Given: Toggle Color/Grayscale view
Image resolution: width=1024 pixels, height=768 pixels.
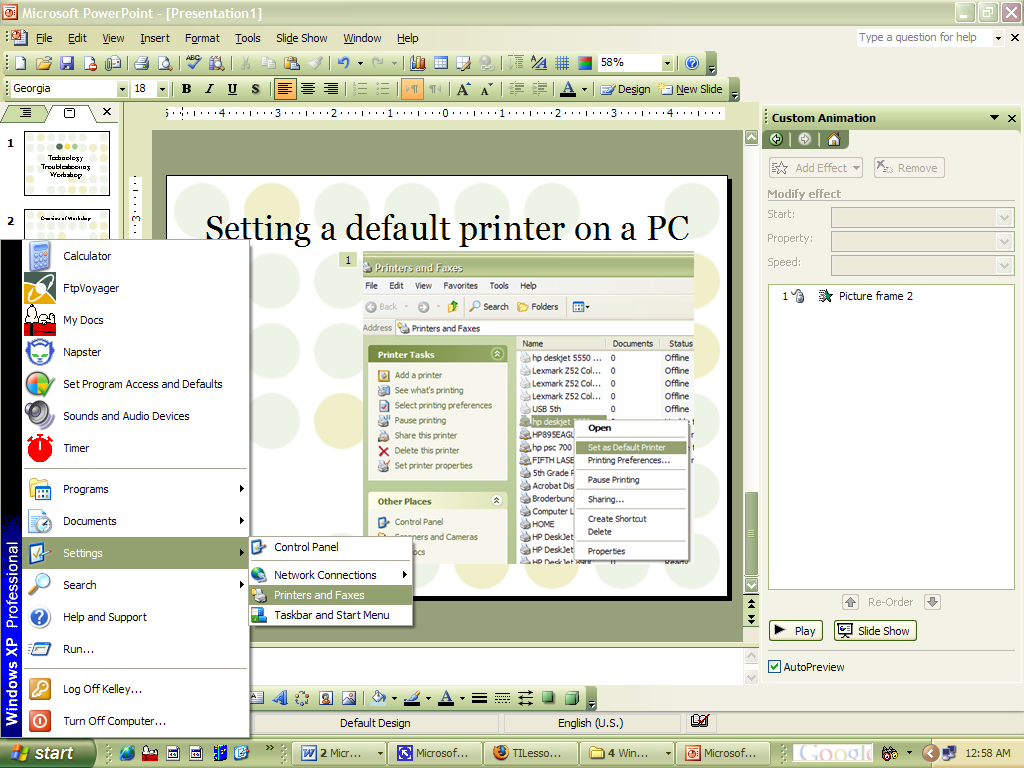Looking at the screenshot, I should [x=585, y=63].
